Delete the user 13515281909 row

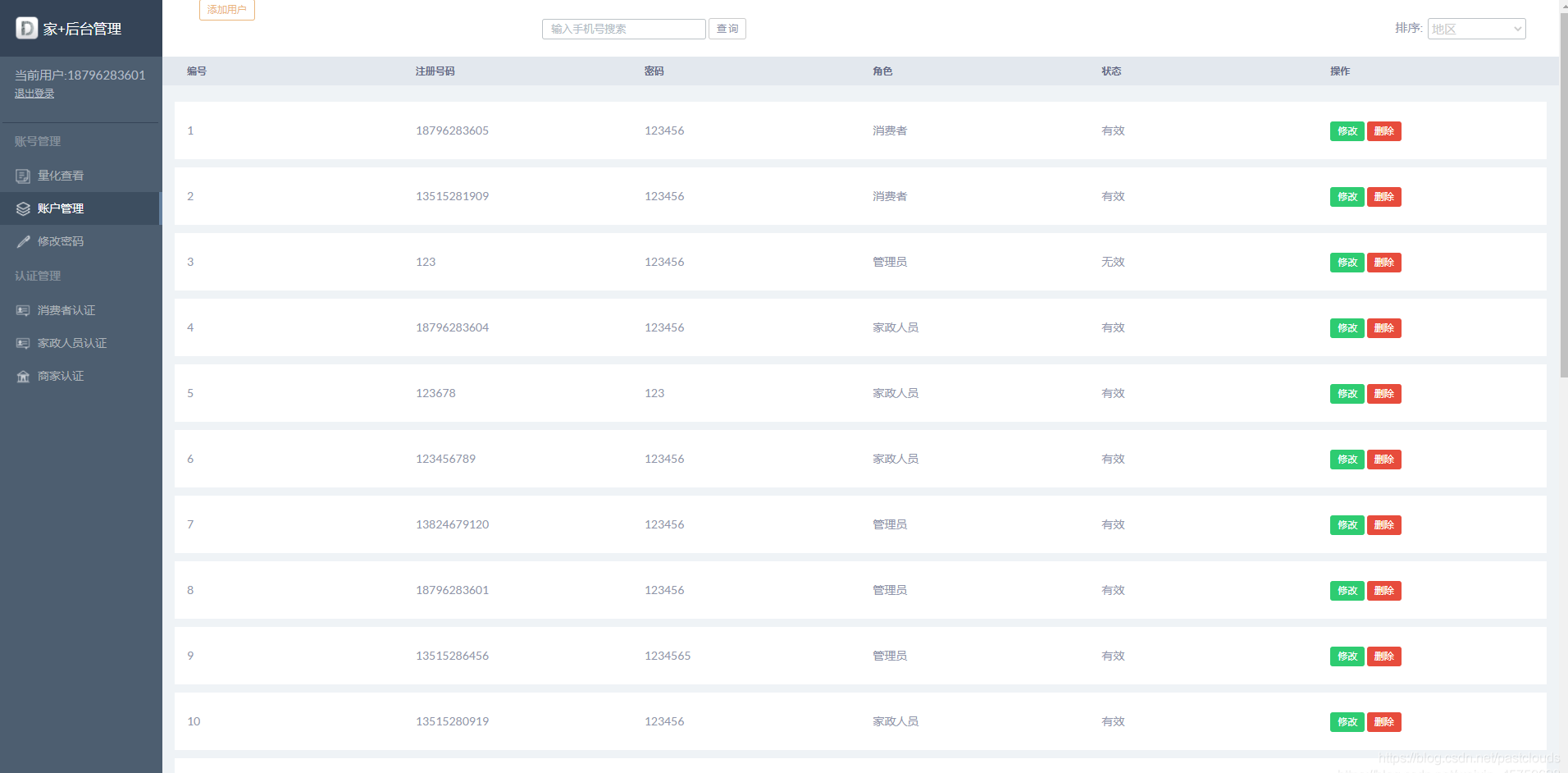(x=1384, y=197)
